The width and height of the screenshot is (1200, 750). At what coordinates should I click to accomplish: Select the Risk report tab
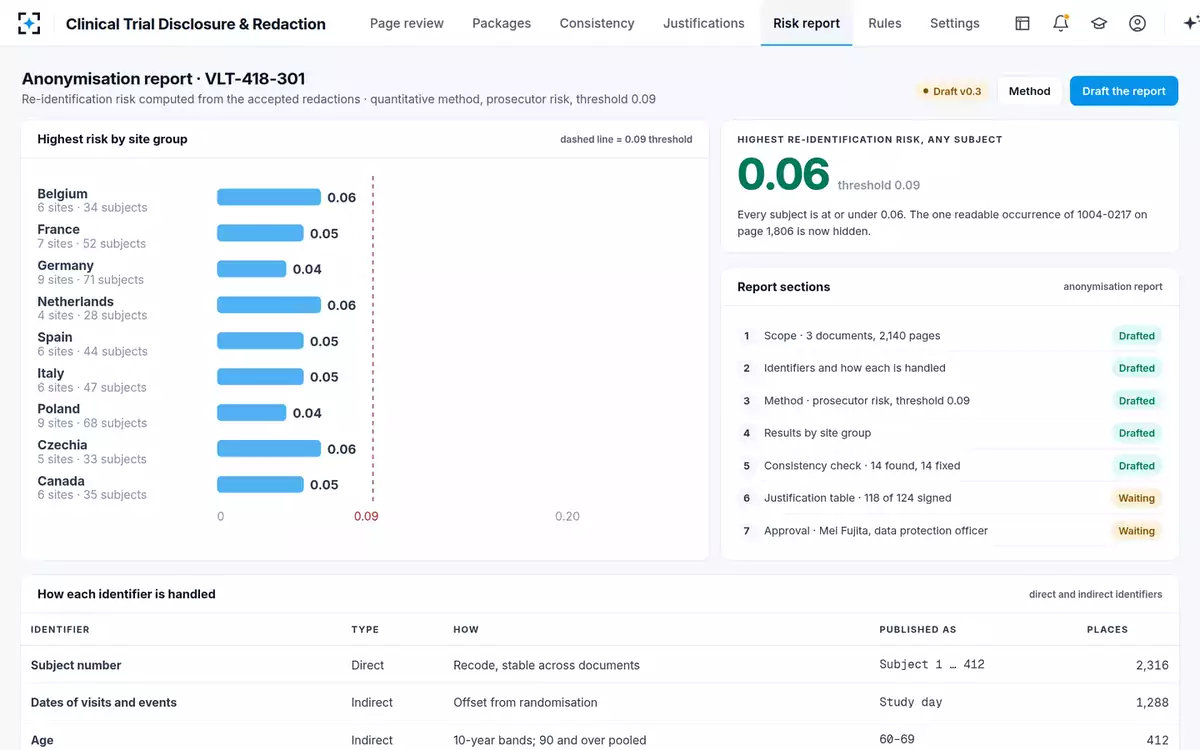tap(807, 23)
